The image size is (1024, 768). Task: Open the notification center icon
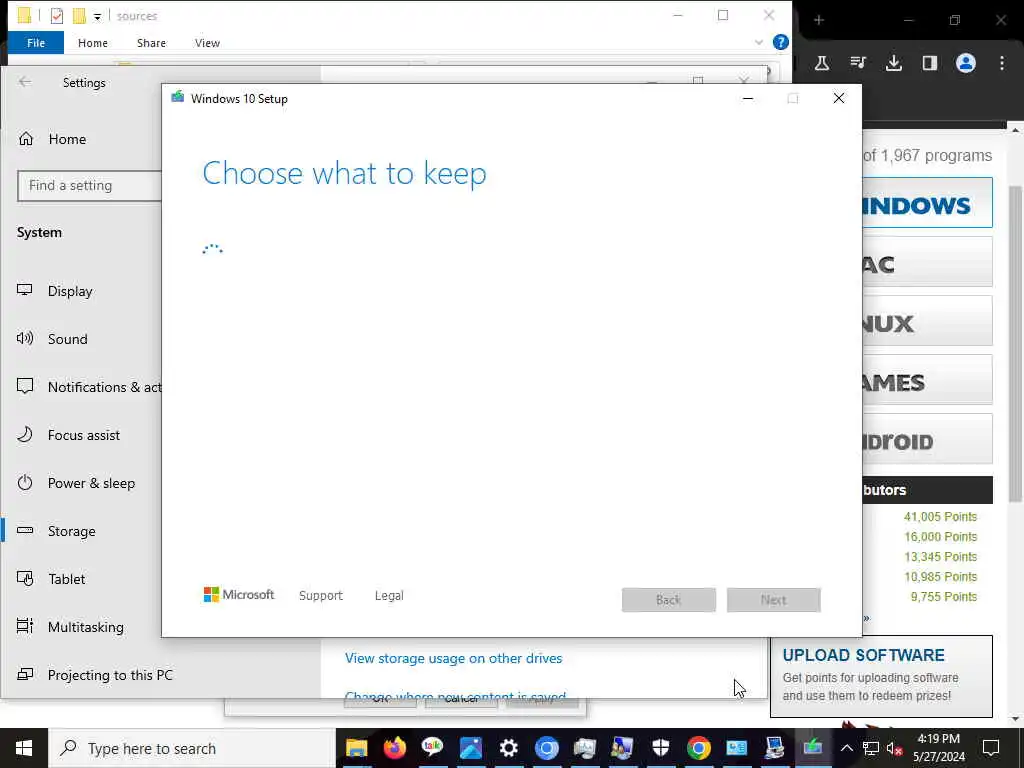(991, 748)
